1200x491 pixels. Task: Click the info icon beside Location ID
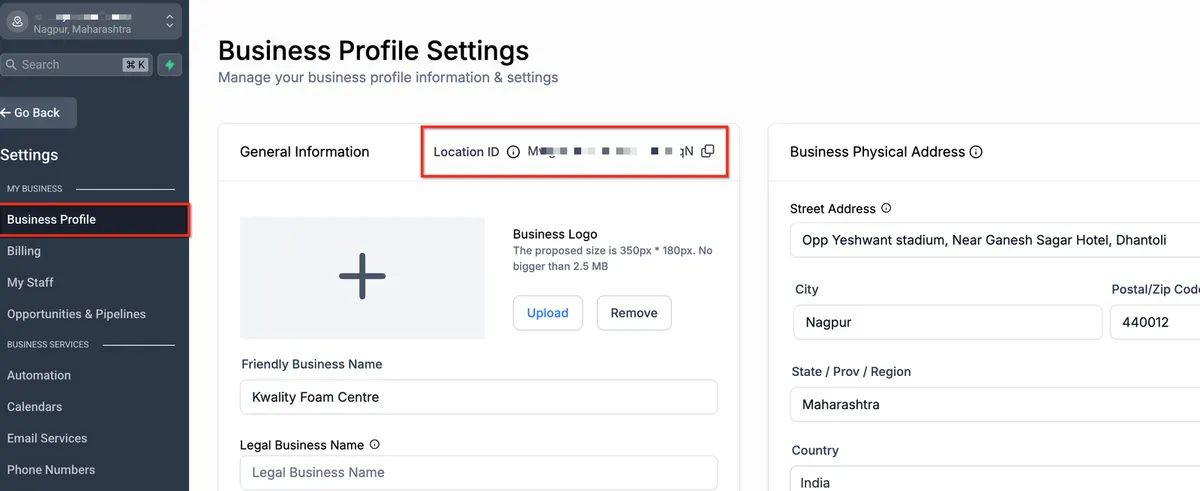[x=513, y=152]
